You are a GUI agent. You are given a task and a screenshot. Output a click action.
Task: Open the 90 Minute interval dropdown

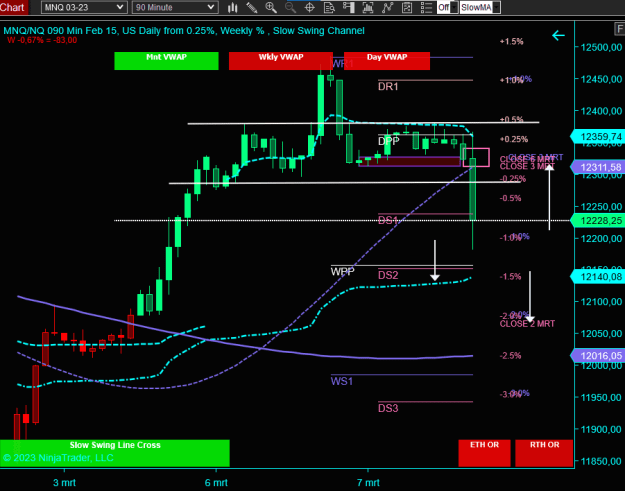point(175,7)
